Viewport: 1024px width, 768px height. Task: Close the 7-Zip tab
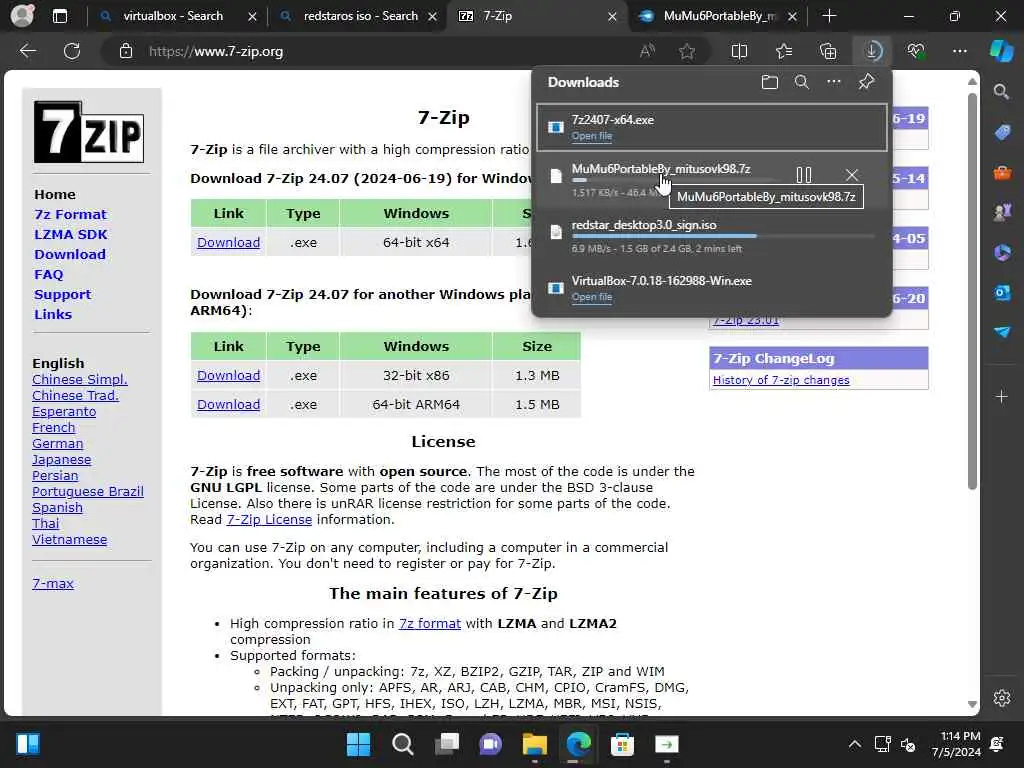pos(612,16)
